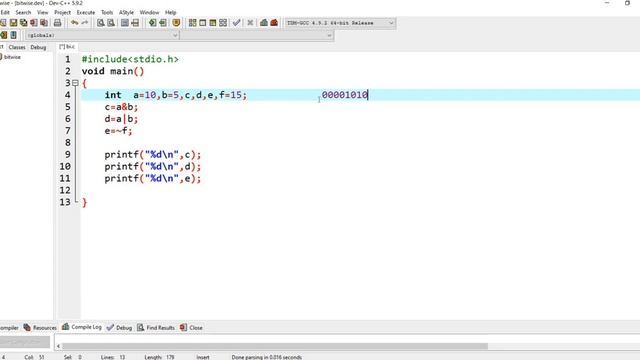This screenshot has width=640, height=360.
Task: Switch to the Resources bottom tab
Action: click(x=40, y=327)
